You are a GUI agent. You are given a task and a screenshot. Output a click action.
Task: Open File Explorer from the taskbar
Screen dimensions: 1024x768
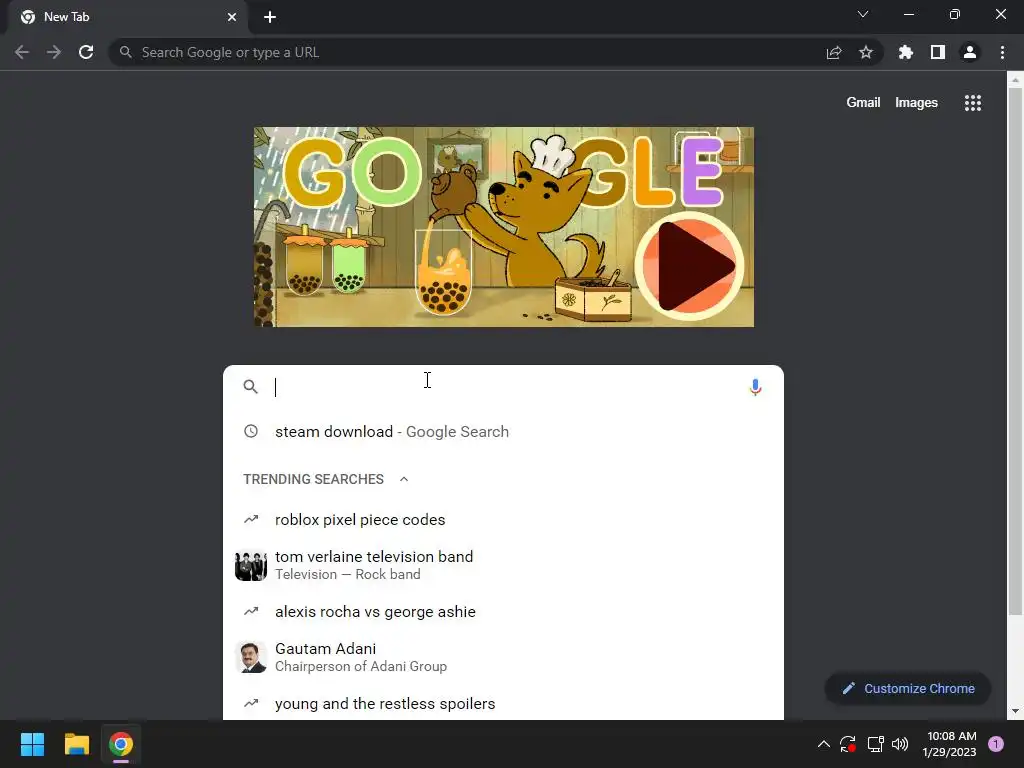(77, 744)
